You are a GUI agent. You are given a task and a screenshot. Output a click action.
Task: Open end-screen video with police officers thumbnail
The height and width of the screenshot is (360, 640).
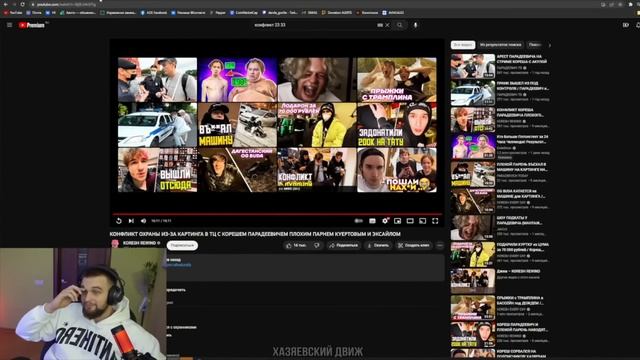(157, 80)
